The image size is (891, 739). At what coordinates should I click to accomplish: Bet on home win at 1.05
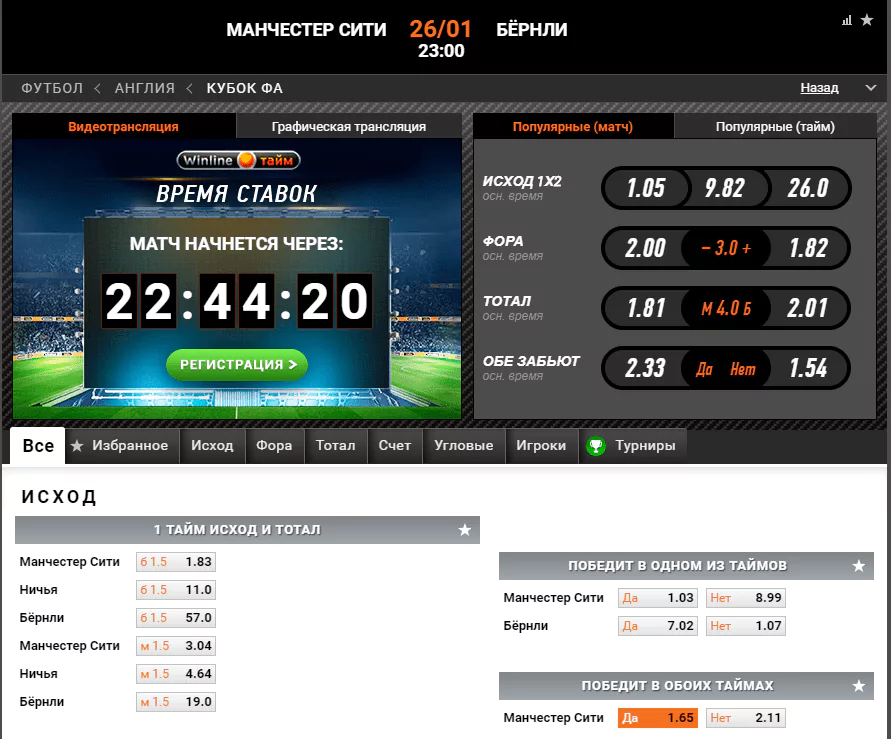[646, 188]
